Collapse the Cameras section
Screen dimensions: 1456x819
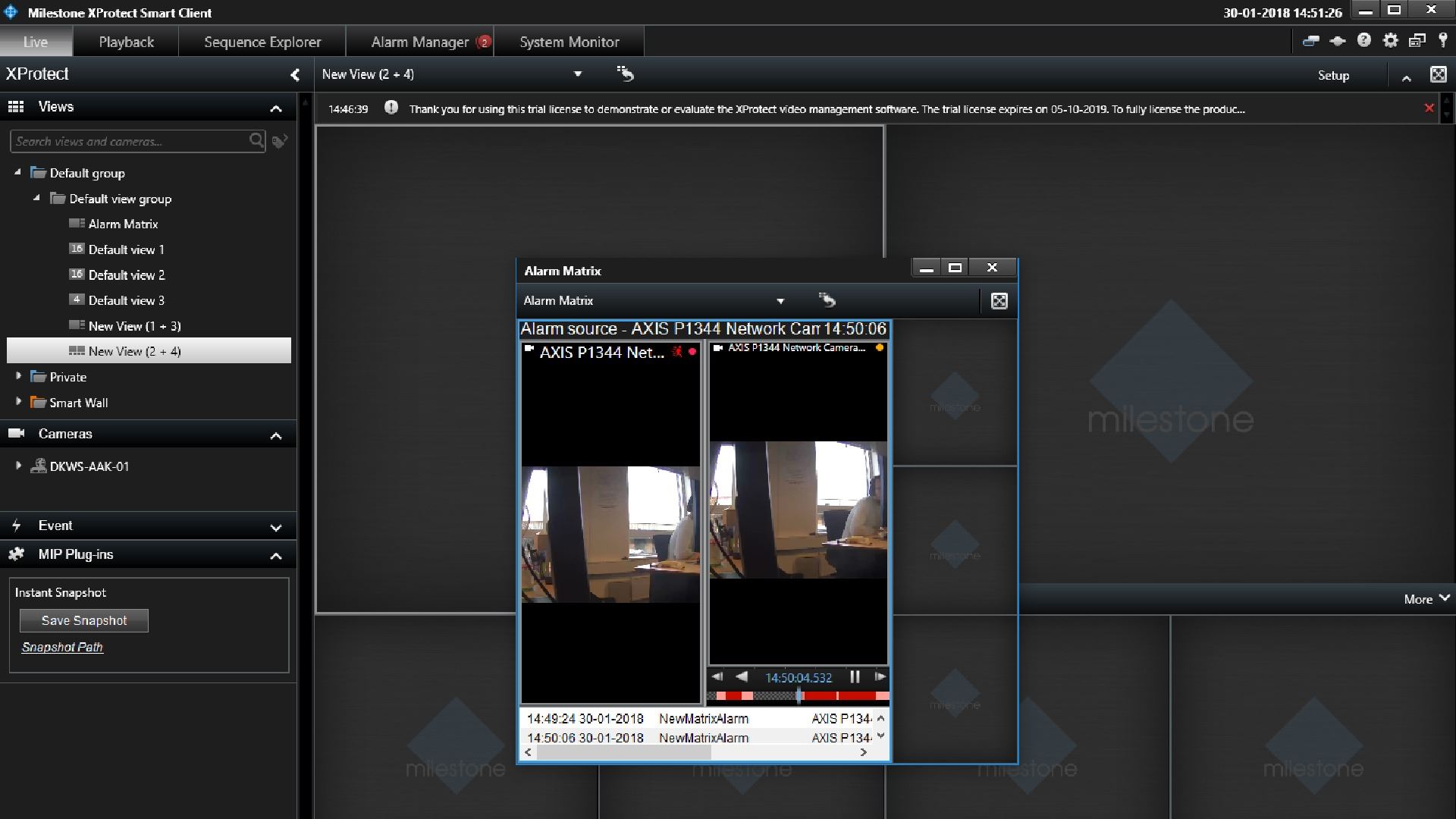click(276, 435)
